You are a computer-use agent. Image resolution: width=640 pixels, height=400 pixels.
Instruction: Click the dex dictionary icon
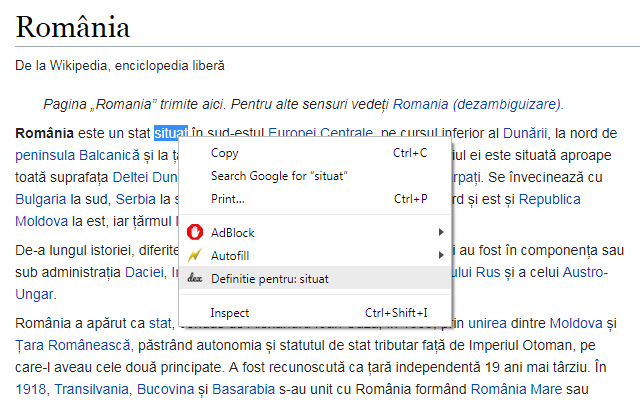point(195,278)
